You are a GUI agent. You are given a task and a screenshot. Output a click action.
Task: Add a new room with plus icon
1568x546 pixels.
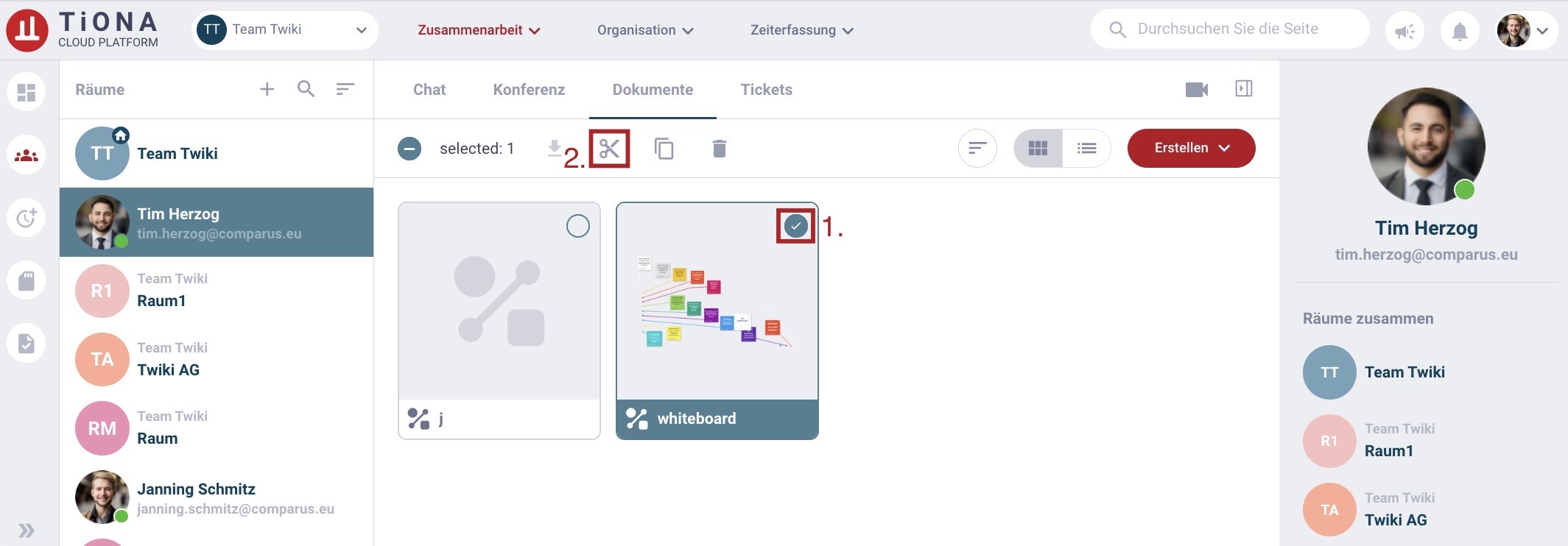coord(267,89)
